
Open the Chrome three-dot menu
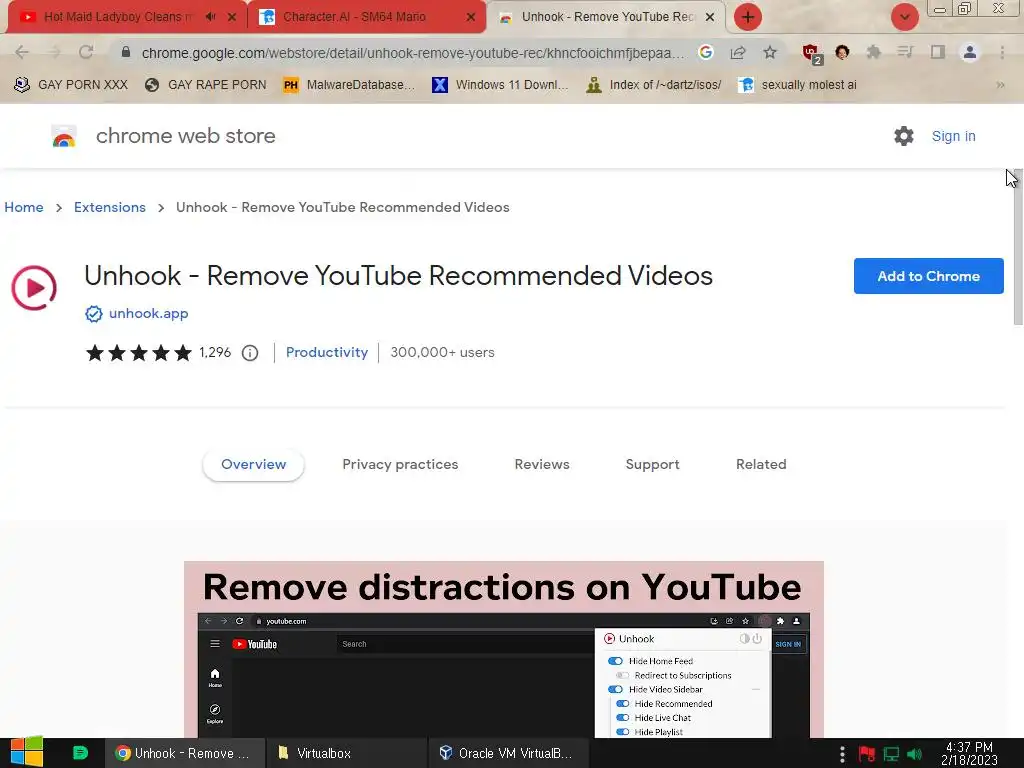point(1002,52)
